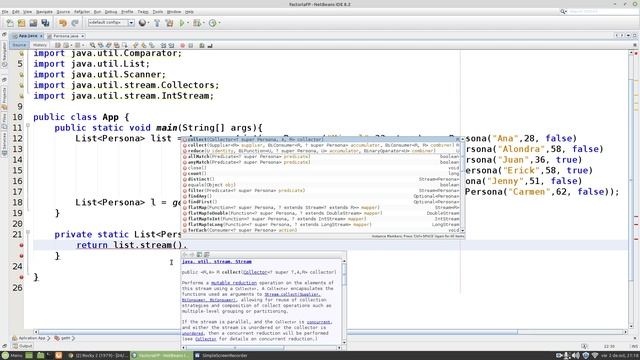Click the hint bulb beside the Scanner import

pyautogui.click(x=21, y=75)
